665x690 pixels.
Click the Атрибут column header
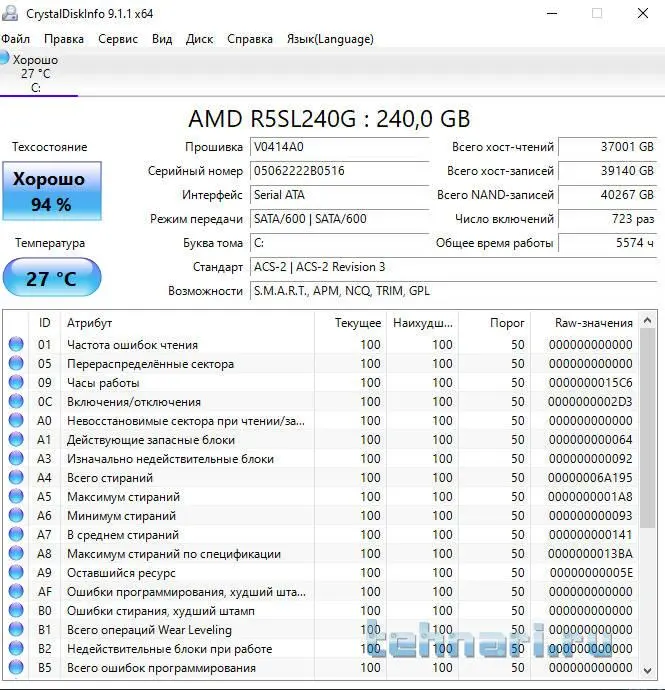[187, 323]
